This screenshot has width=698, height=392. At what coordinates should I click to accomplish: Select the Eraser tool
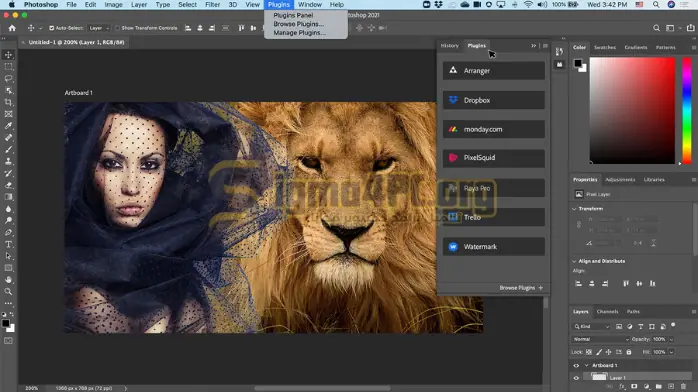[8, 185]
